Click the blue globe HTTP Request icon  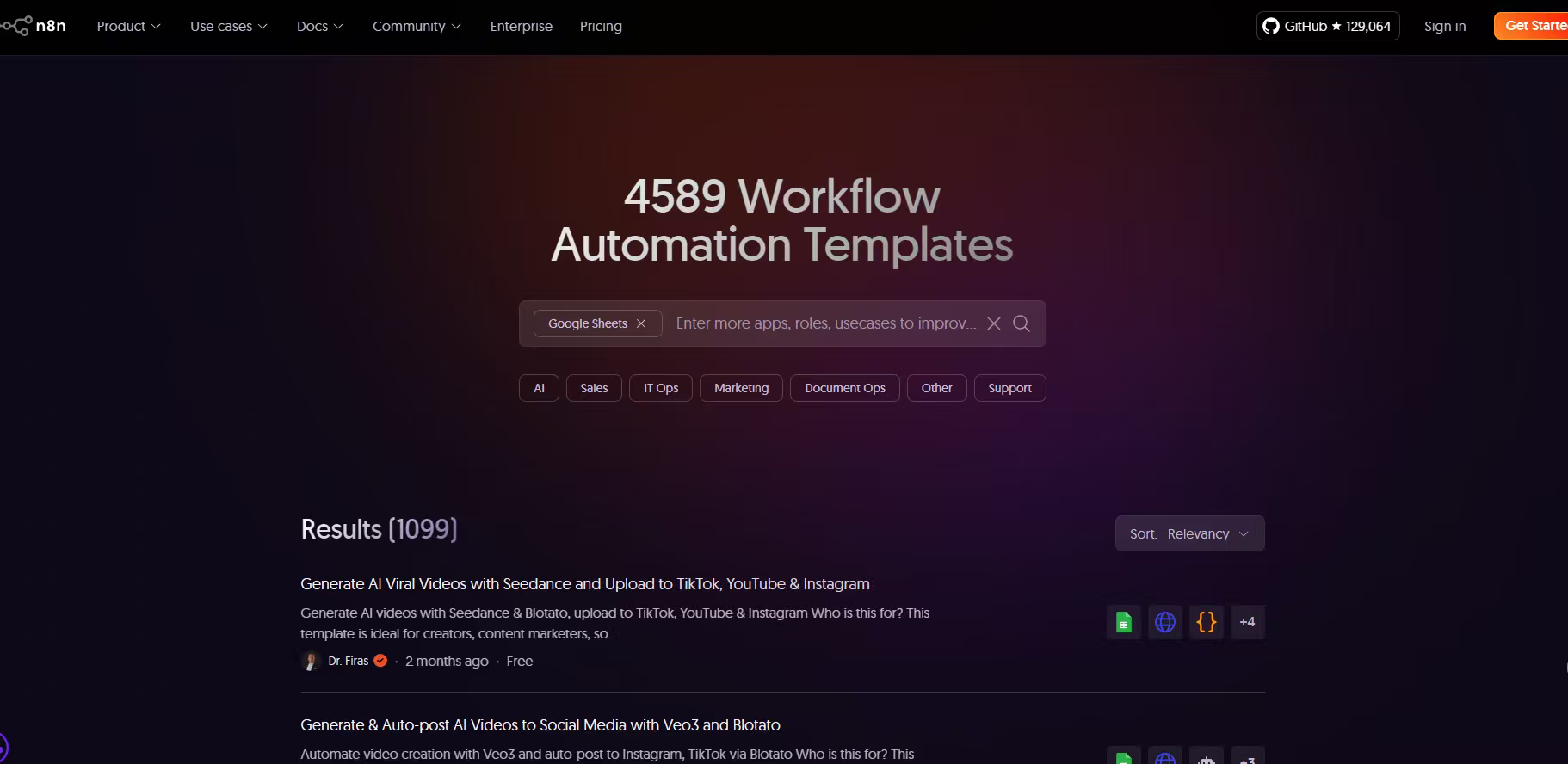1164,622
